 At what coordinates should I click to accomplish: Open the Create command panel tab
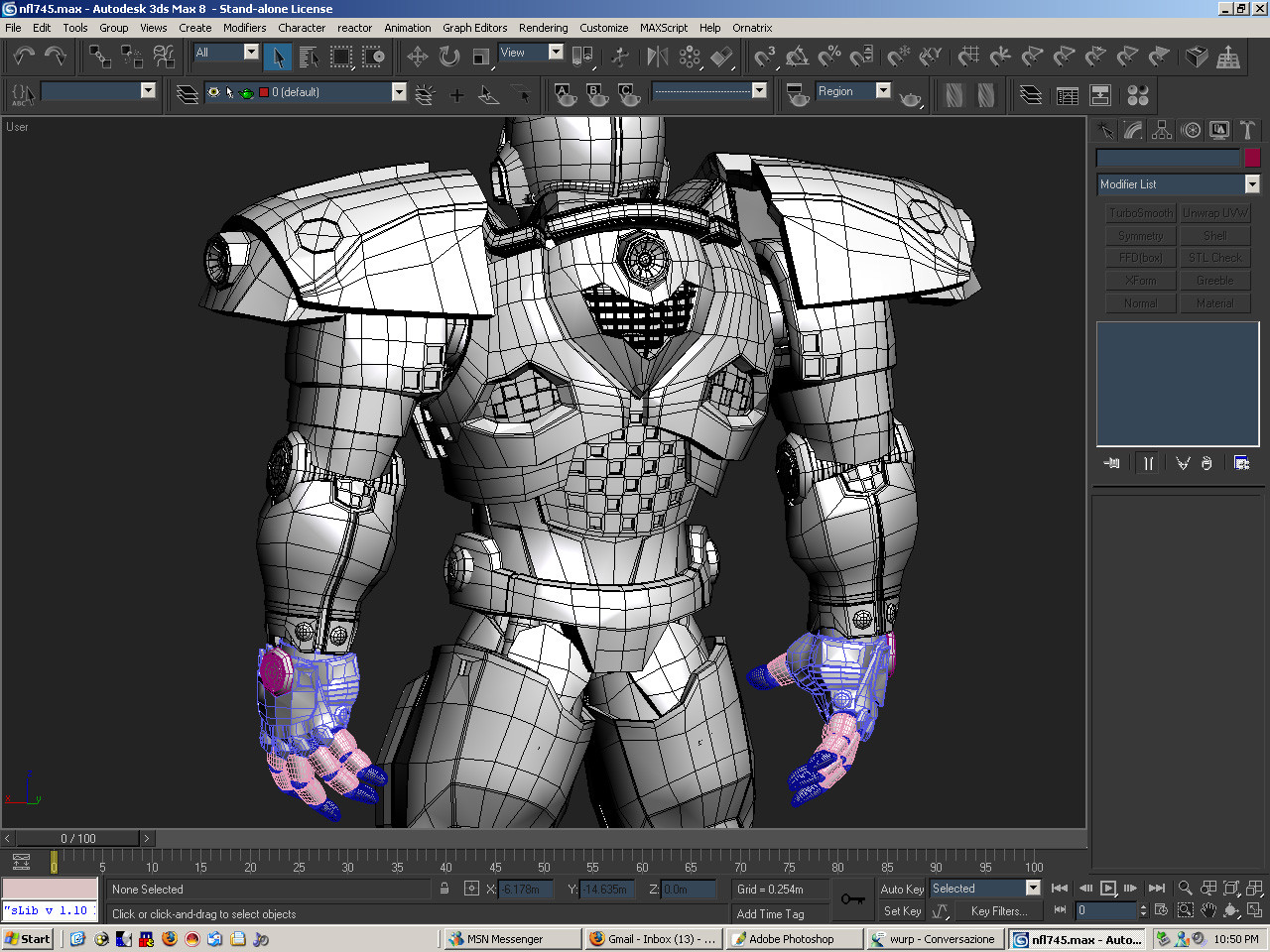(1105, 130)
